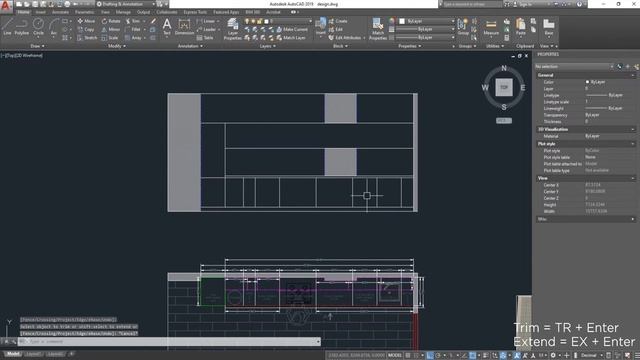
Task: Click the Group tool
Action: tap(463, 27)
